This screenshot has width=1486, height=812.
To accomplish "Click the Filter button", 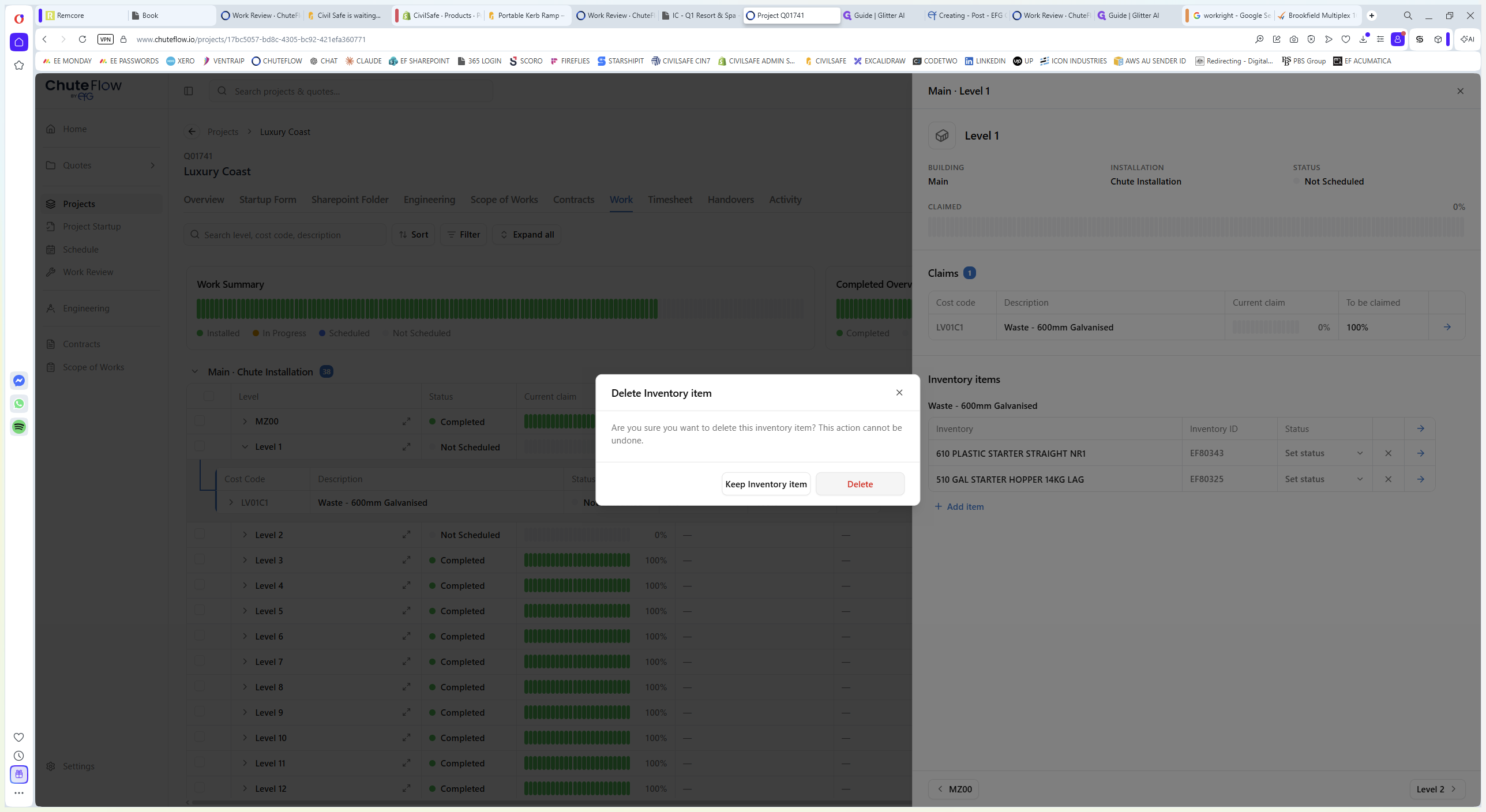I will tap(464, 235).
